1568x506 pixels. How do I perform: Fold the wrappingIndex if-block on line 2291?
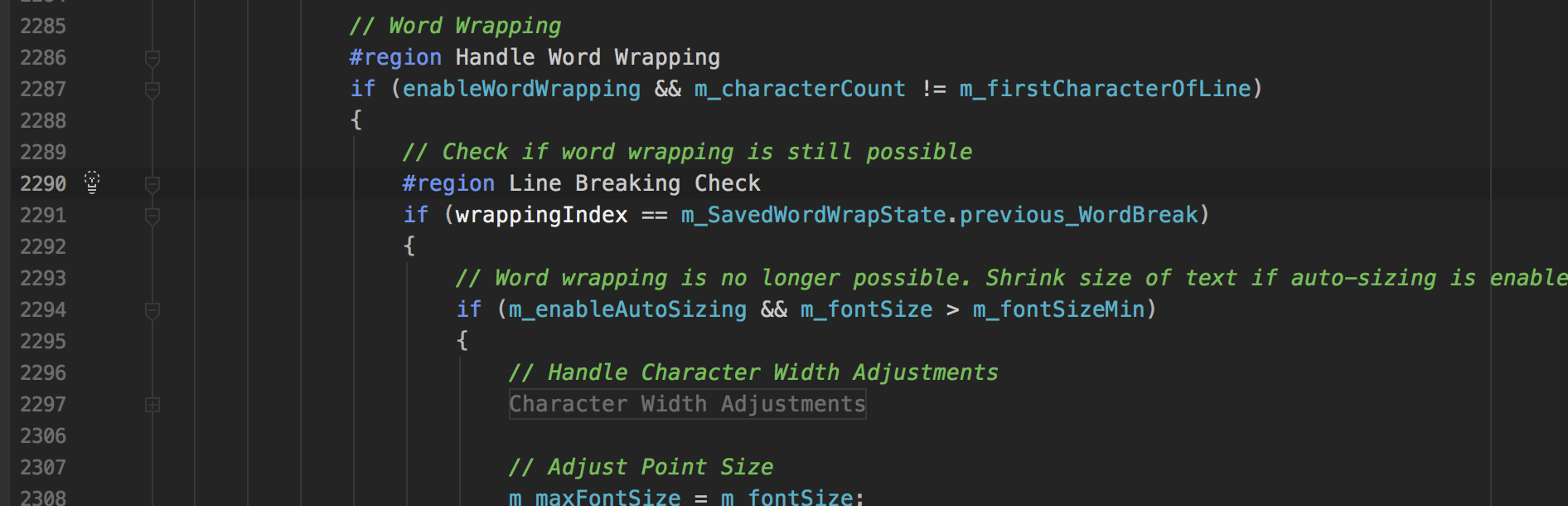click(x=152, y=216)
